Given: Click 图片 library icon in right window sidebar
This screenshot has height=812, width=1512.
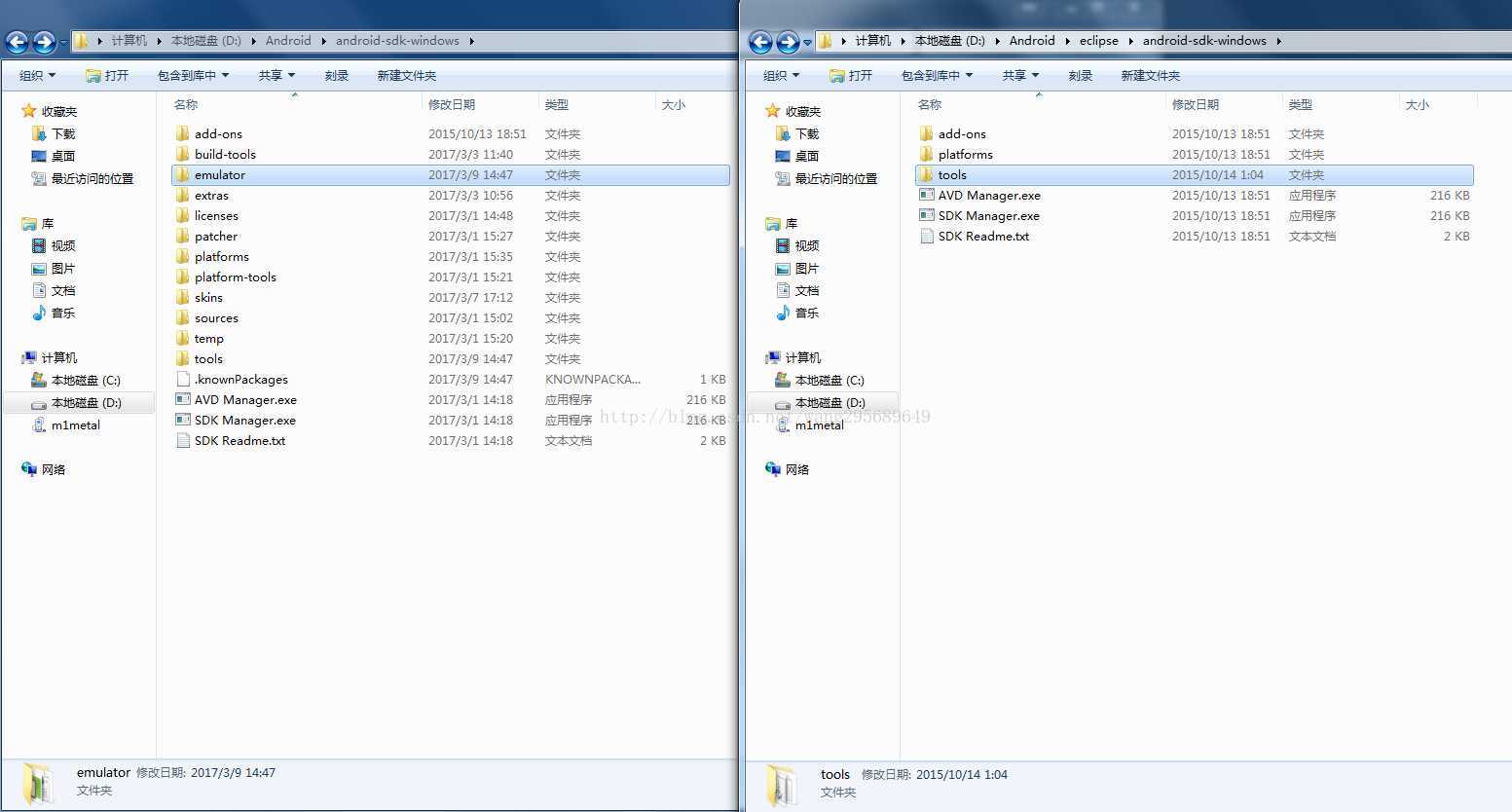Looking at the screenshot, I should (783, 269).
